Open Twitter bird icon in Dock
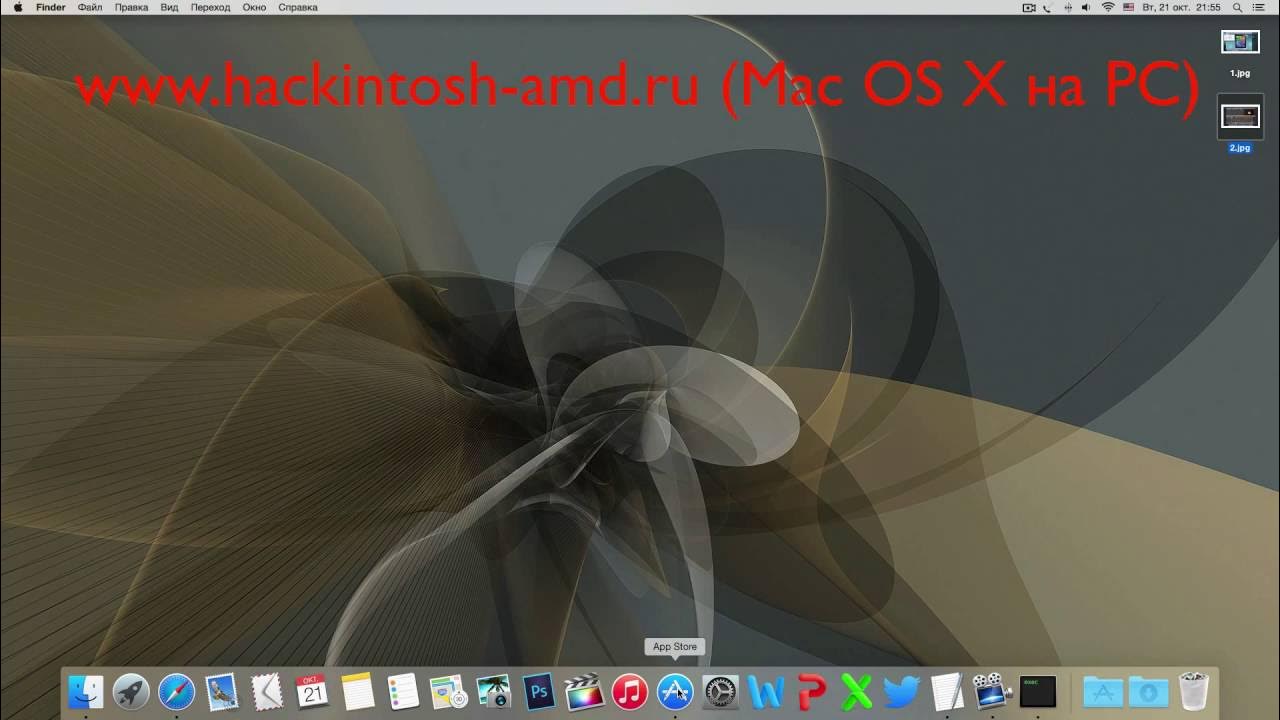Screen dimensions: 1280x720 pyautogui.click(x=902, y=691)
